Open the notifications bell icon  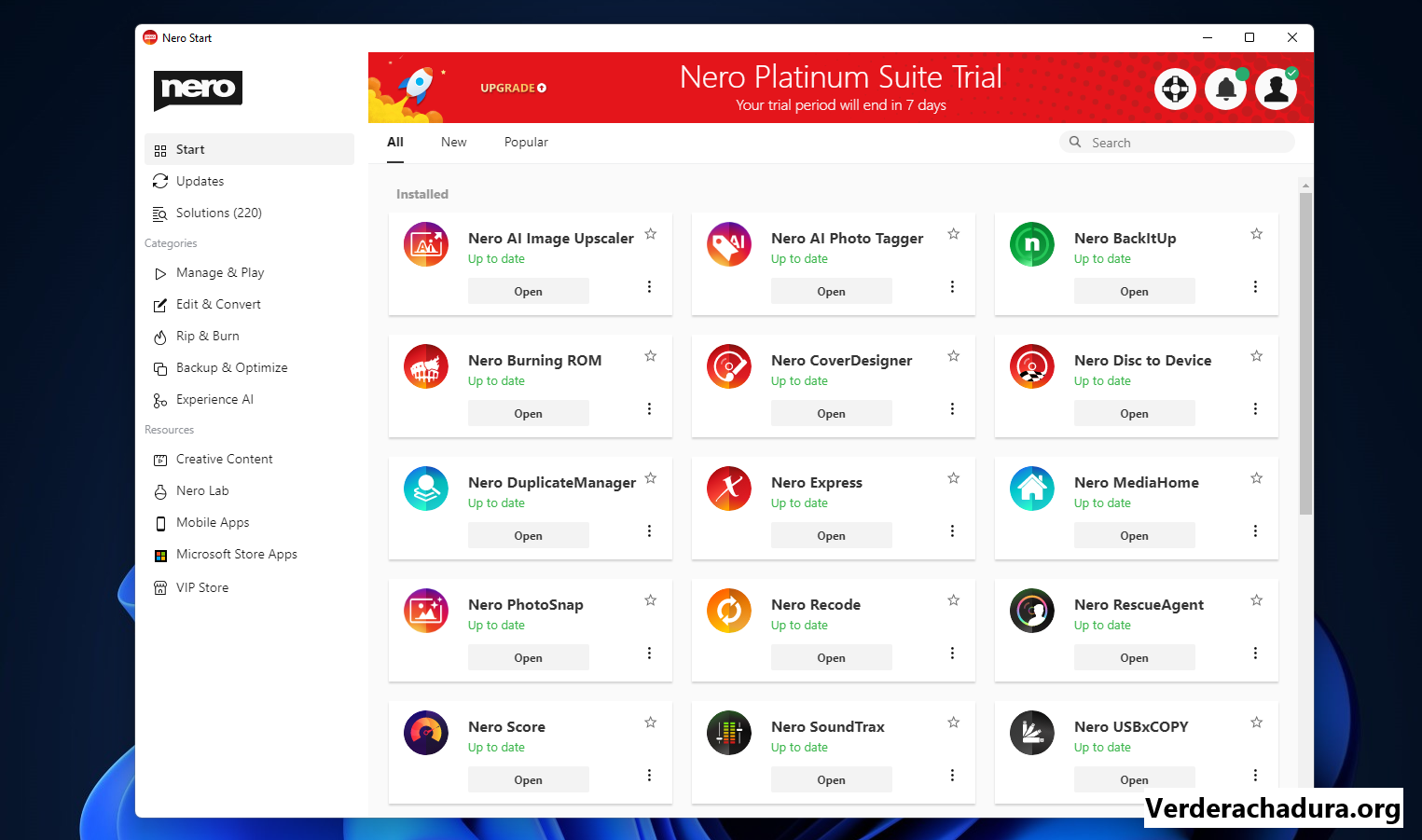(1226, 89)
